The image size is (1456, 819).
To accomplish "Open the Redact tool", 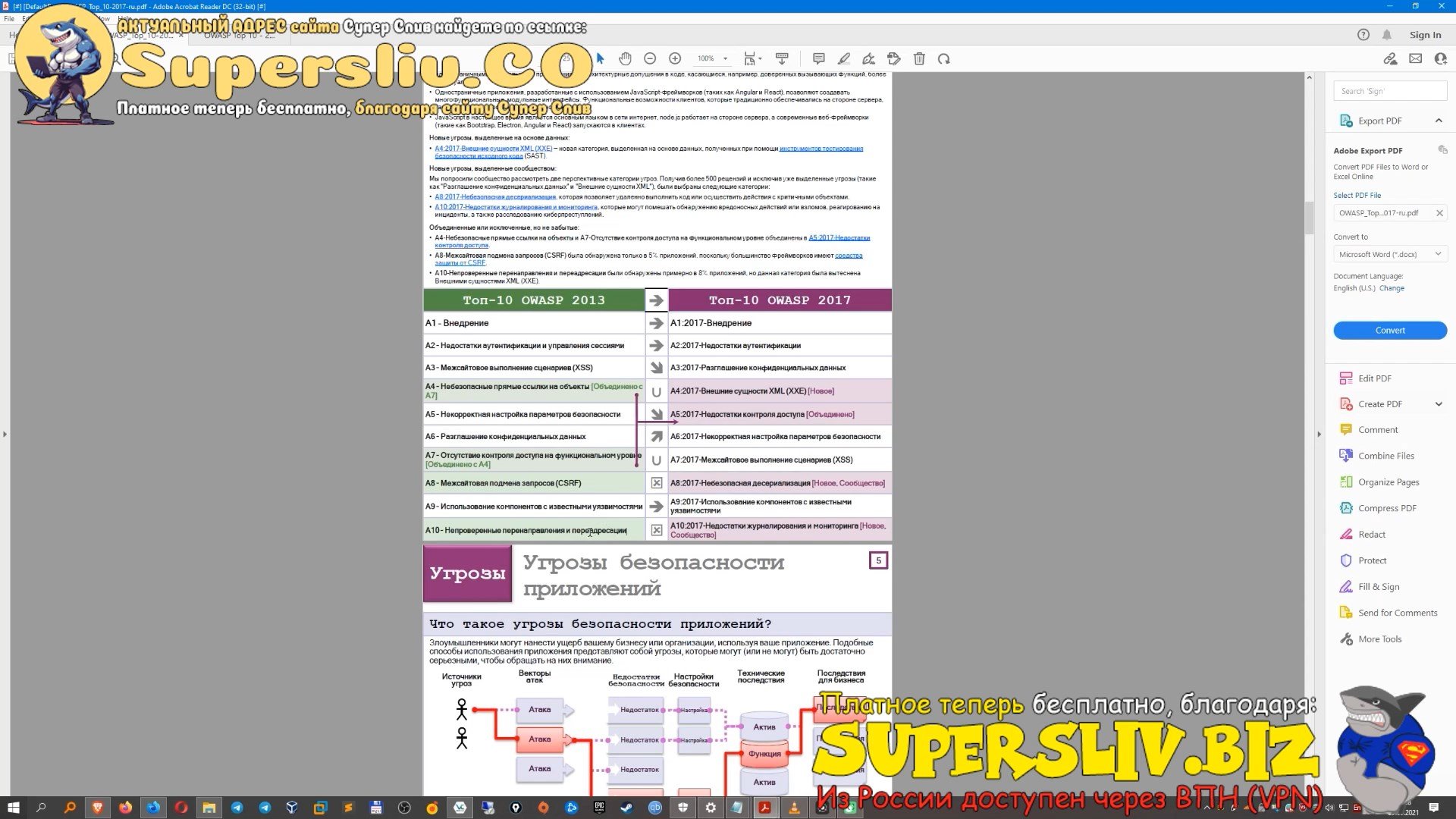I will (1372, 535).
